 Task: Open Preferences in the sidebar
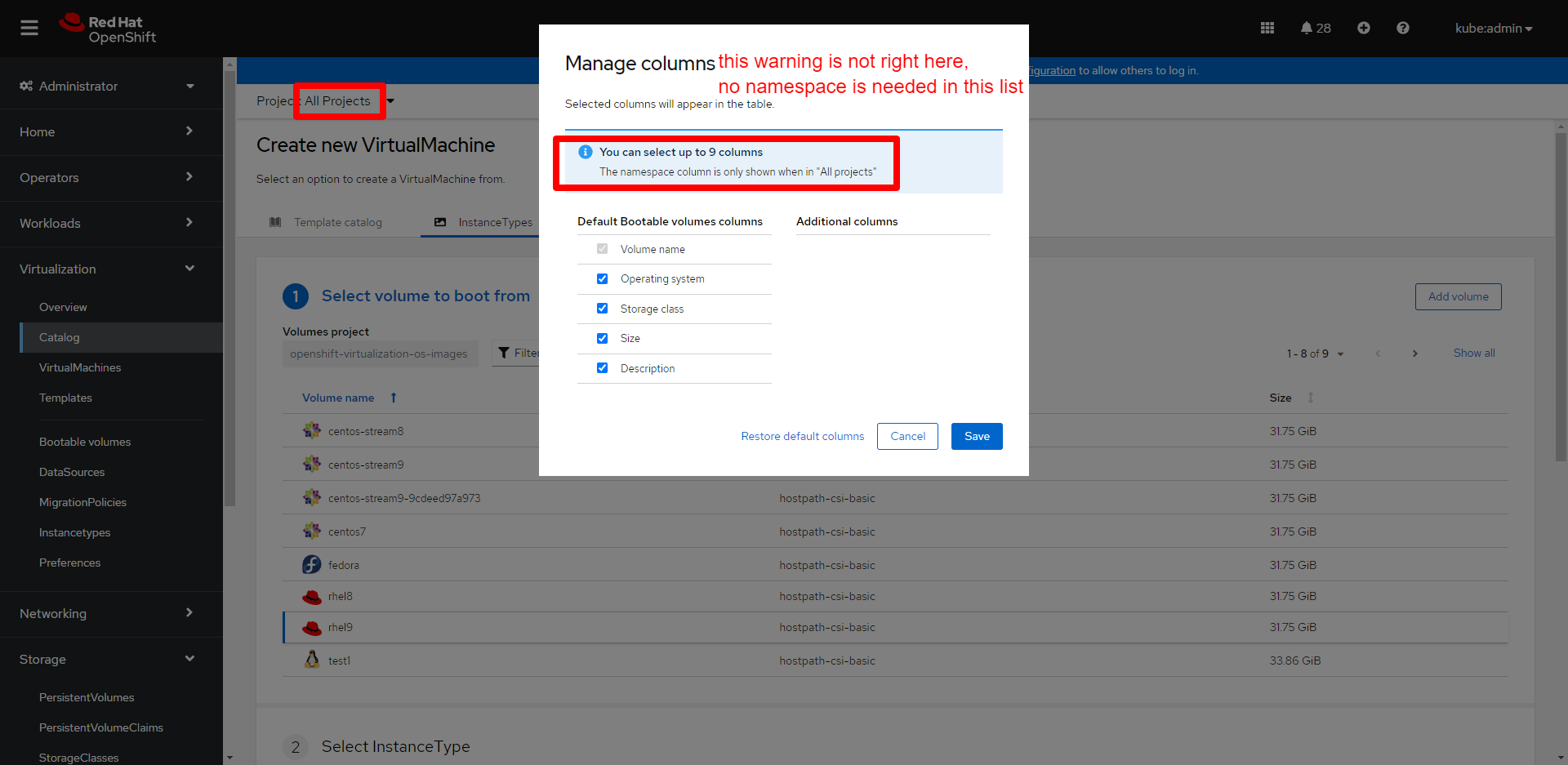(x=69, y=563)
